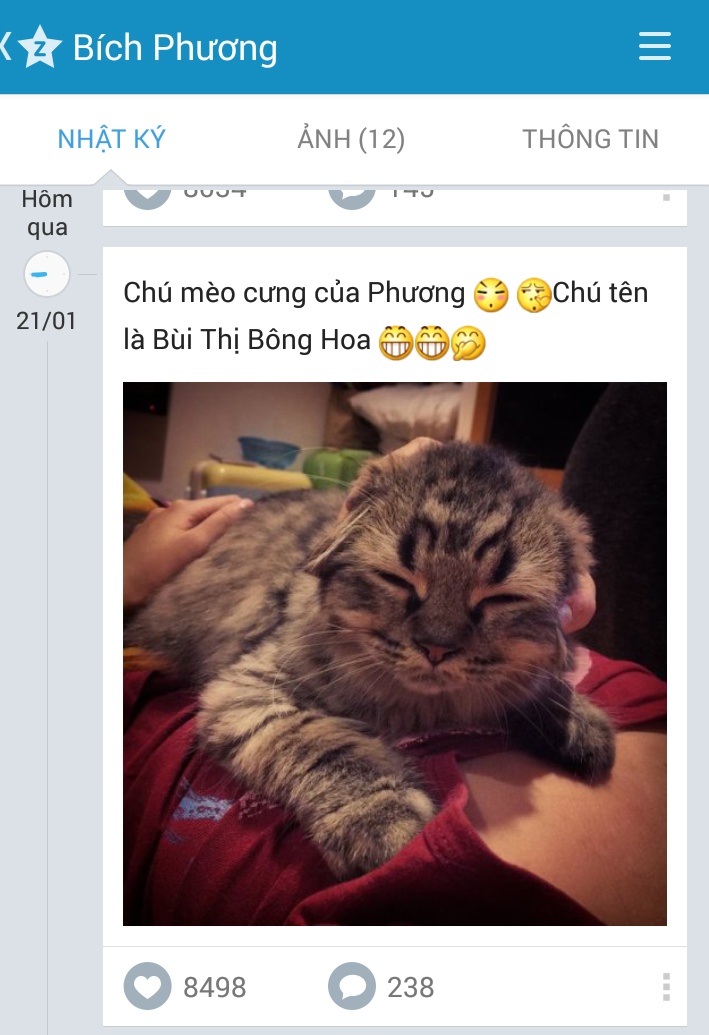The image size is (709, 1035).
Task: Tap the 21/01 date label
Action: (46, 321)
